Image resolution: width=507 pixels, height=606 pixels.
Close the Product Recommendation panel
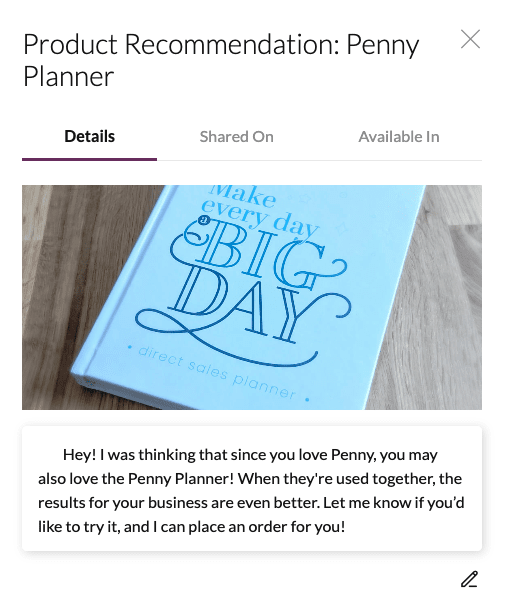(470, 39)
